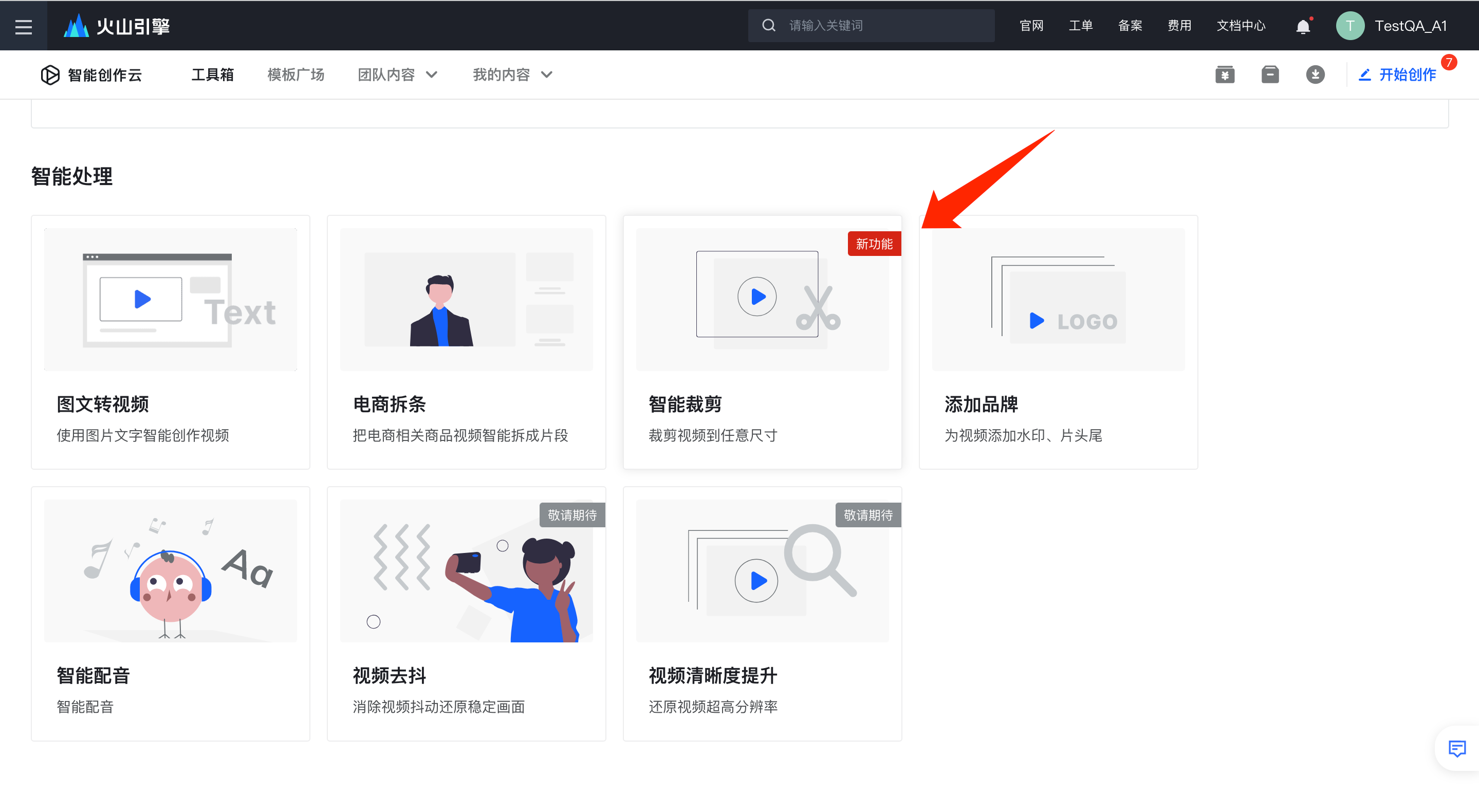Switch to the 模板广场 tab
The width and height of the screenshot is (1479, 812).
pos(295,75)
